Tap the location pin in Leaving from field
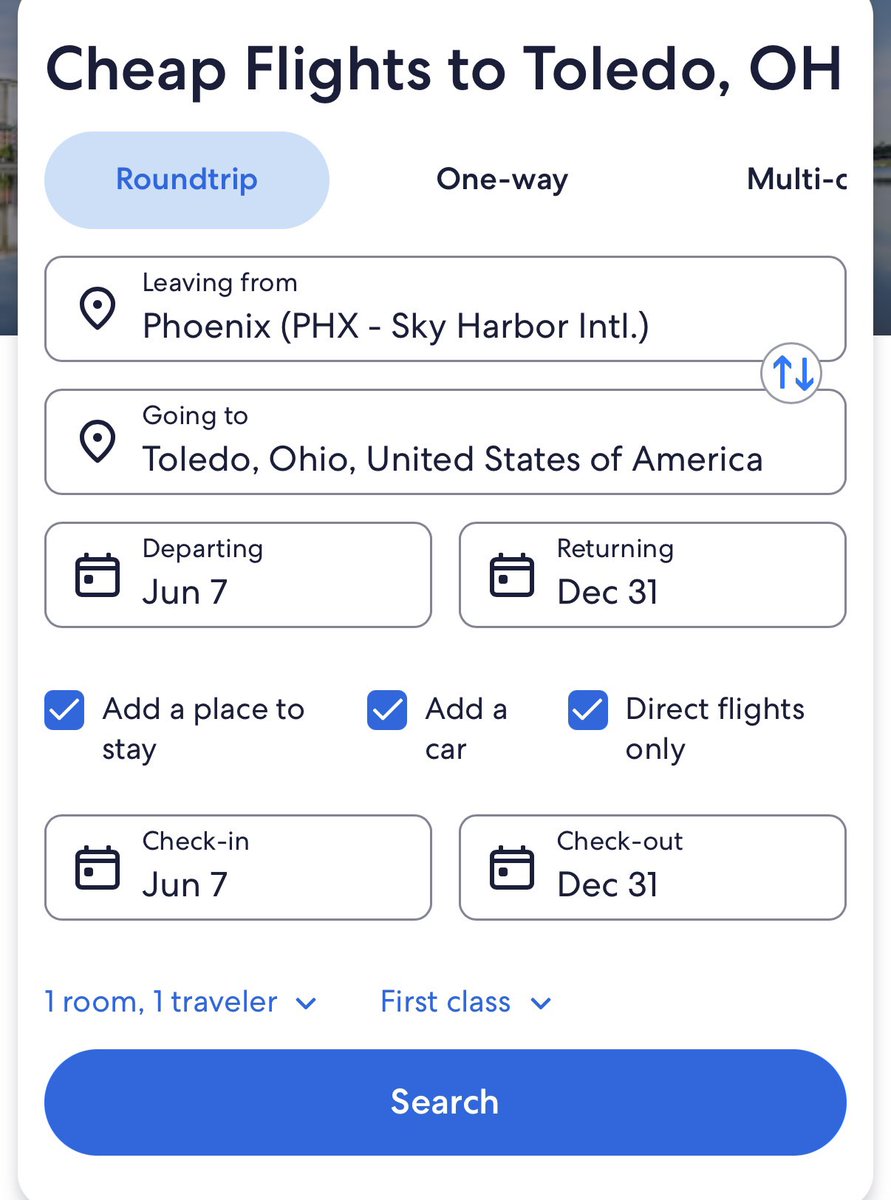This screenshot has height=1200, width=891. 97,309
